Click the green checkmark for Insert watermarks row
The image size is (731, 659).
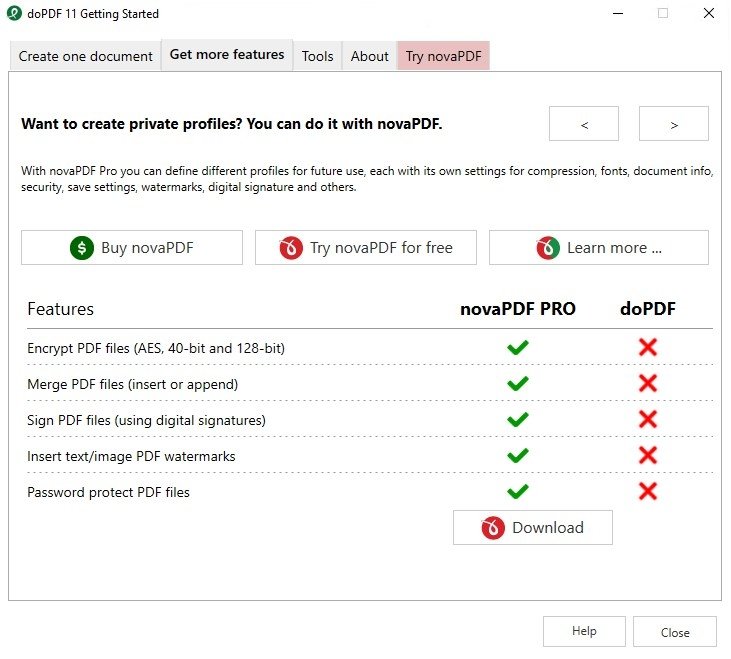(517, 455)
